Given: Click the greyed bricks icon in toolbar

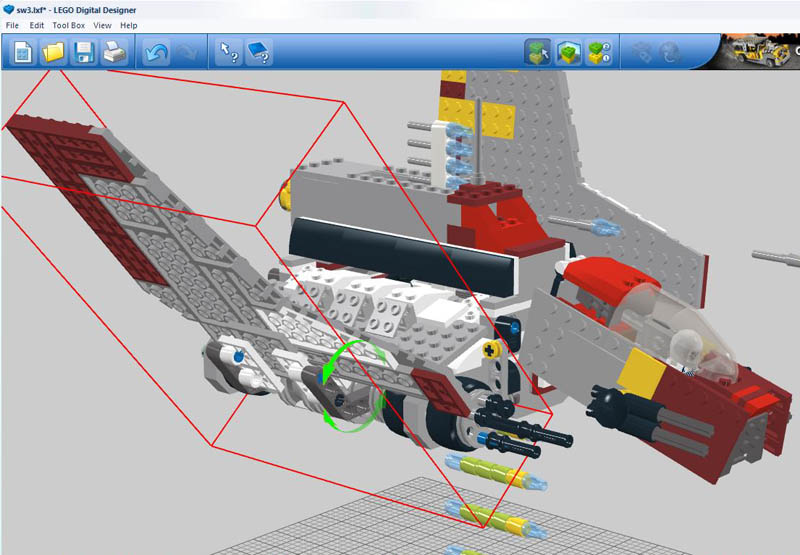Looking at the screenshot, I should (641, 52).
